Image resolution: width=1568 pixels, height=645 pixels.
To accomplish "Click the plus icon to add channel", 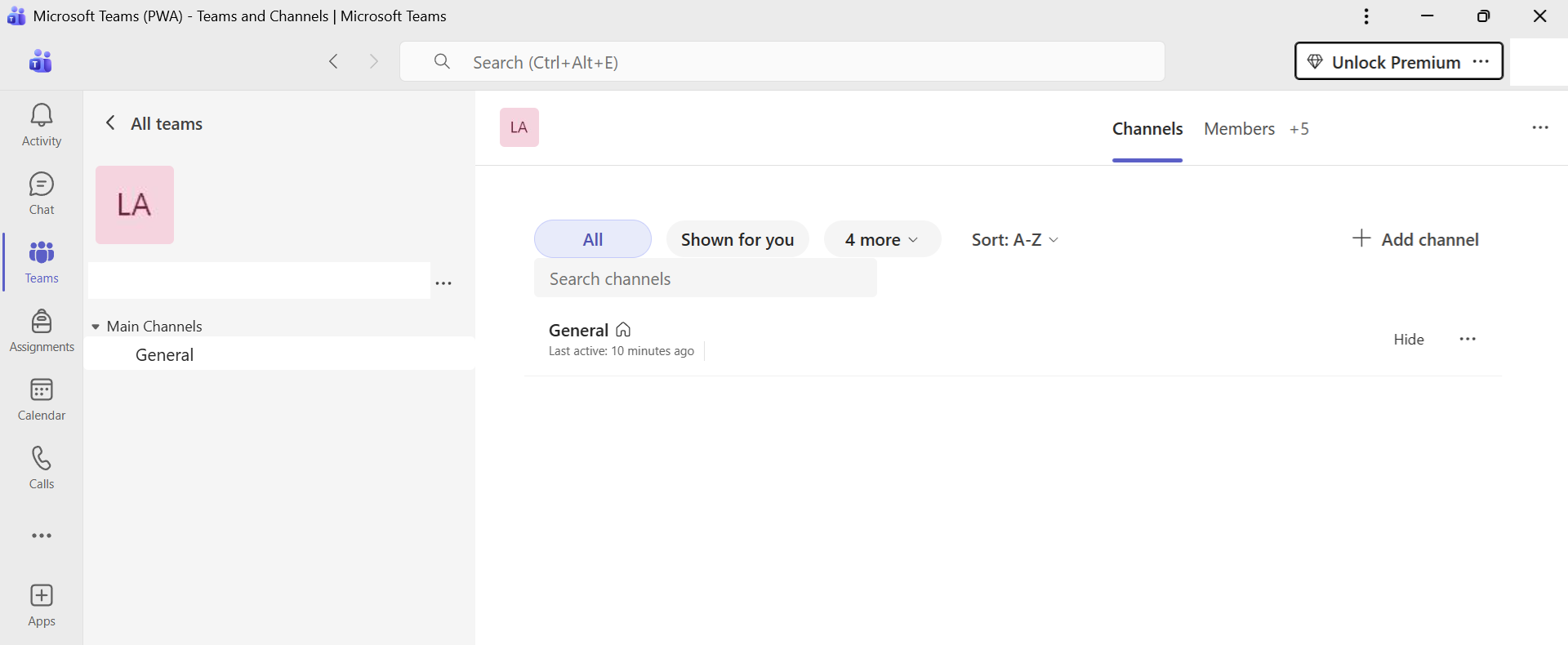I will [x=1361, y=238].
